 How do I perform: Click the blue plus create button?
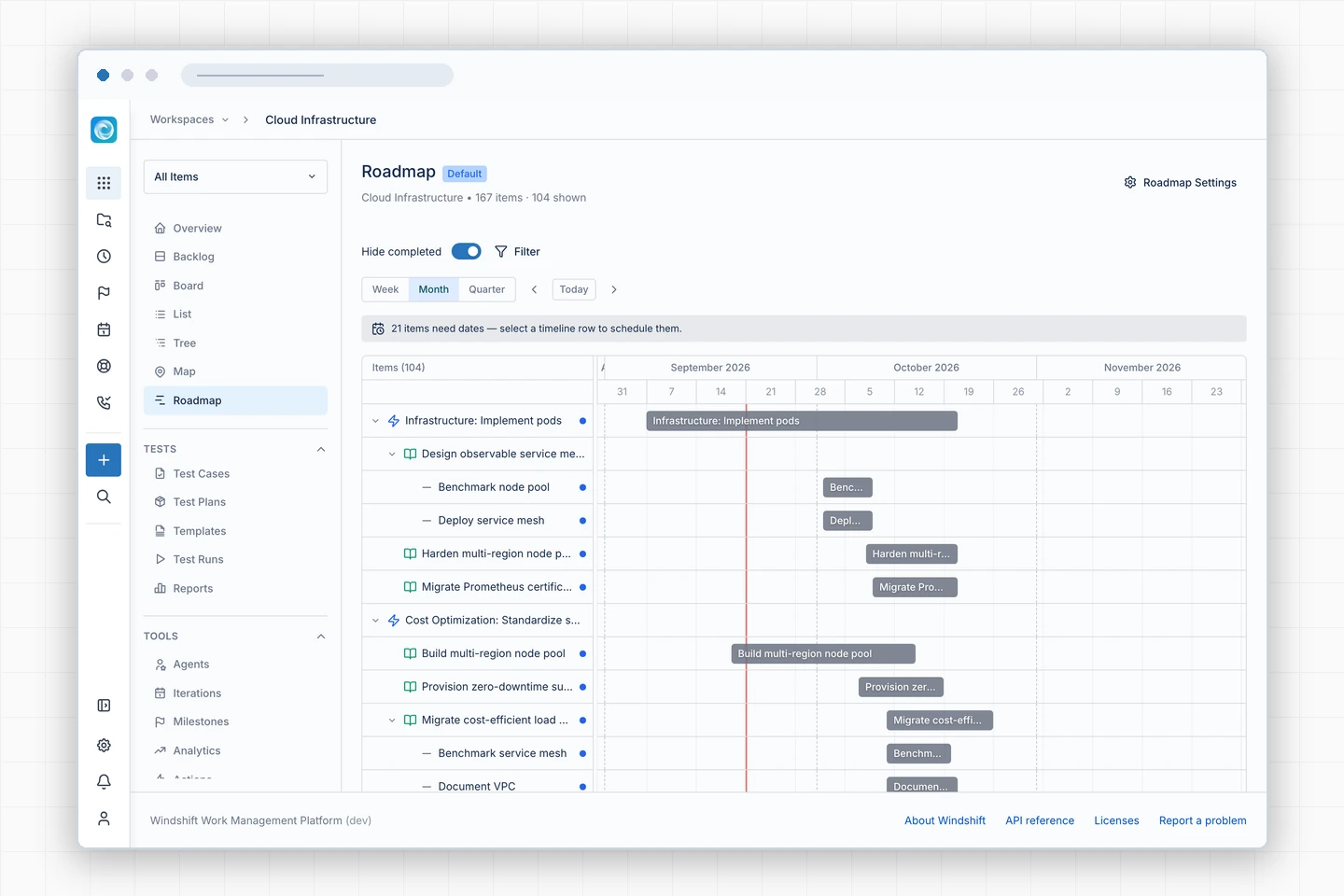tap(104, 460)
